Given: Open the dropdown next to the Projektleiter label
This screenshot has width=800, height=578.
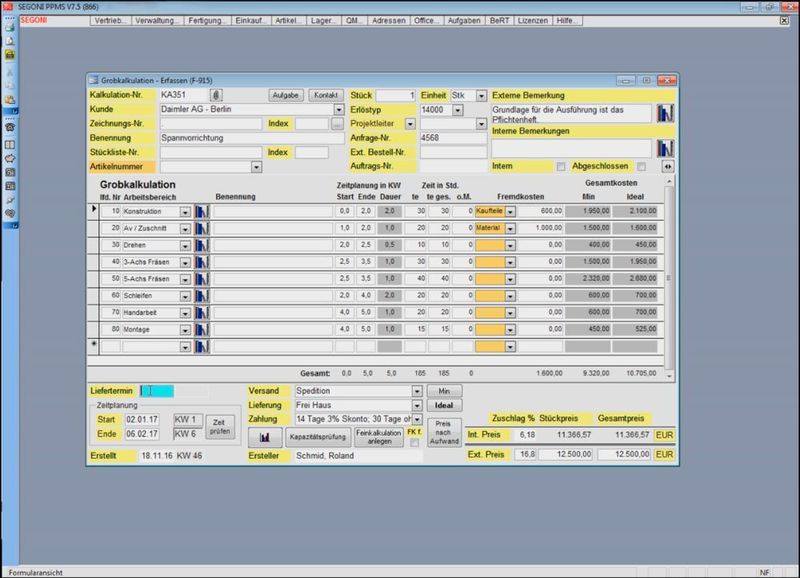Looking at the screenshot, I should 410,124.
